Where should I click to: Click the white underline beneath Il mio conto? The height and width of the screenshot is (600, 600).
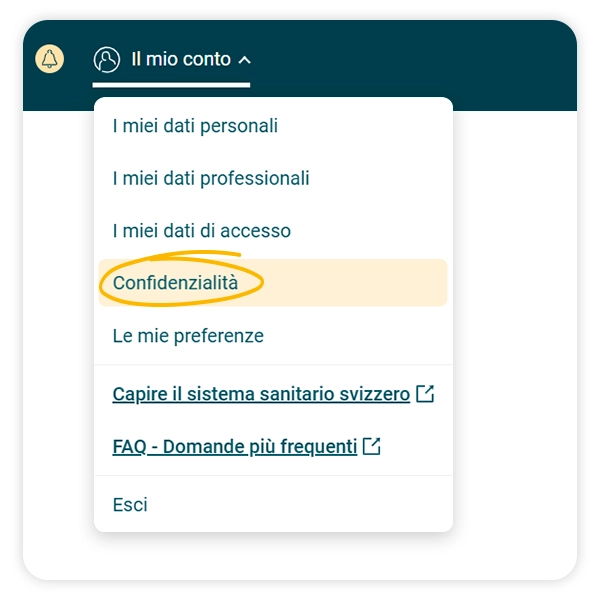click(x=171, y=85)
